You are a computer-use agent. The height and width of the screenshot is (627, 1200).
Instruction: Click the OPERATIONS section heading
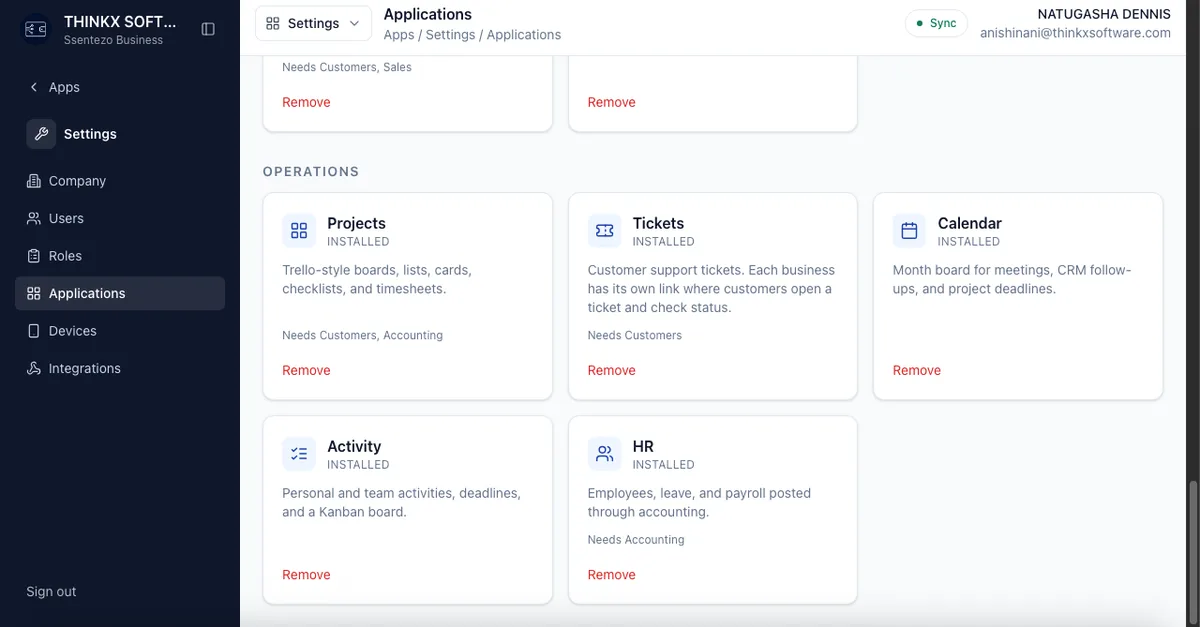click(311, 171)
